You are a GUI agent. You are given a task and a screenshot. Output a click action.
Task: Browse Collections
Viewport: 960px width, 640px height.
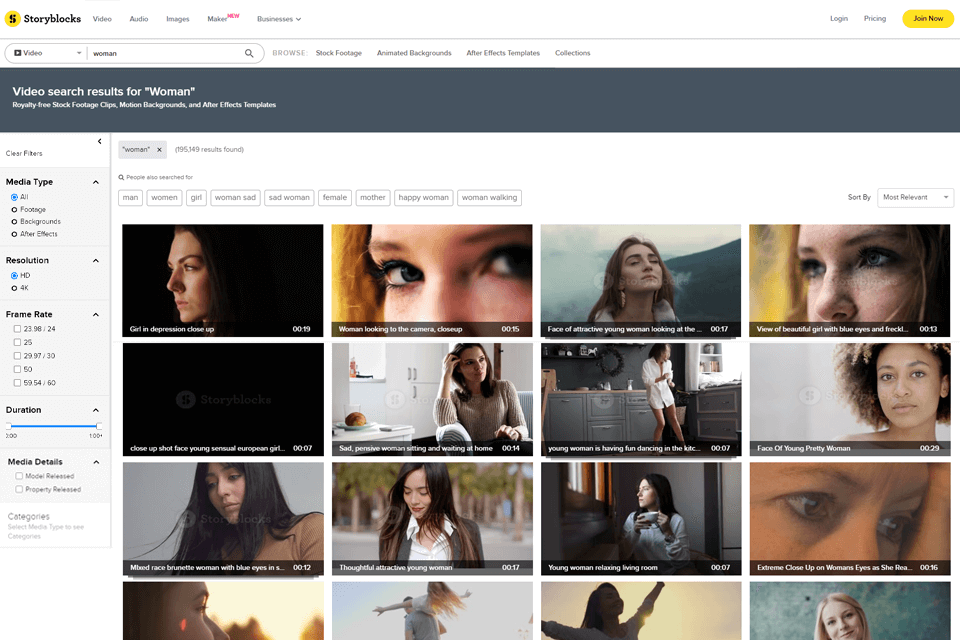coord(572,53)
